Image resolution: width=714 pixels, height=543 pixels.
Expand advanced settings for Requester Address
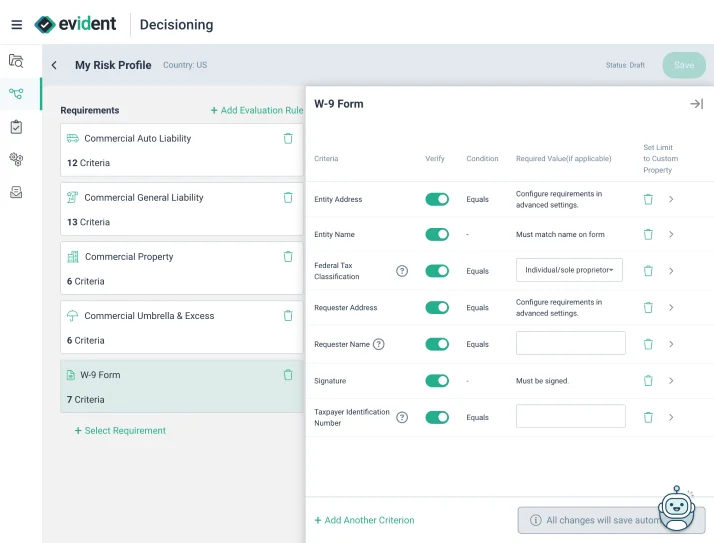coord(671,307)
